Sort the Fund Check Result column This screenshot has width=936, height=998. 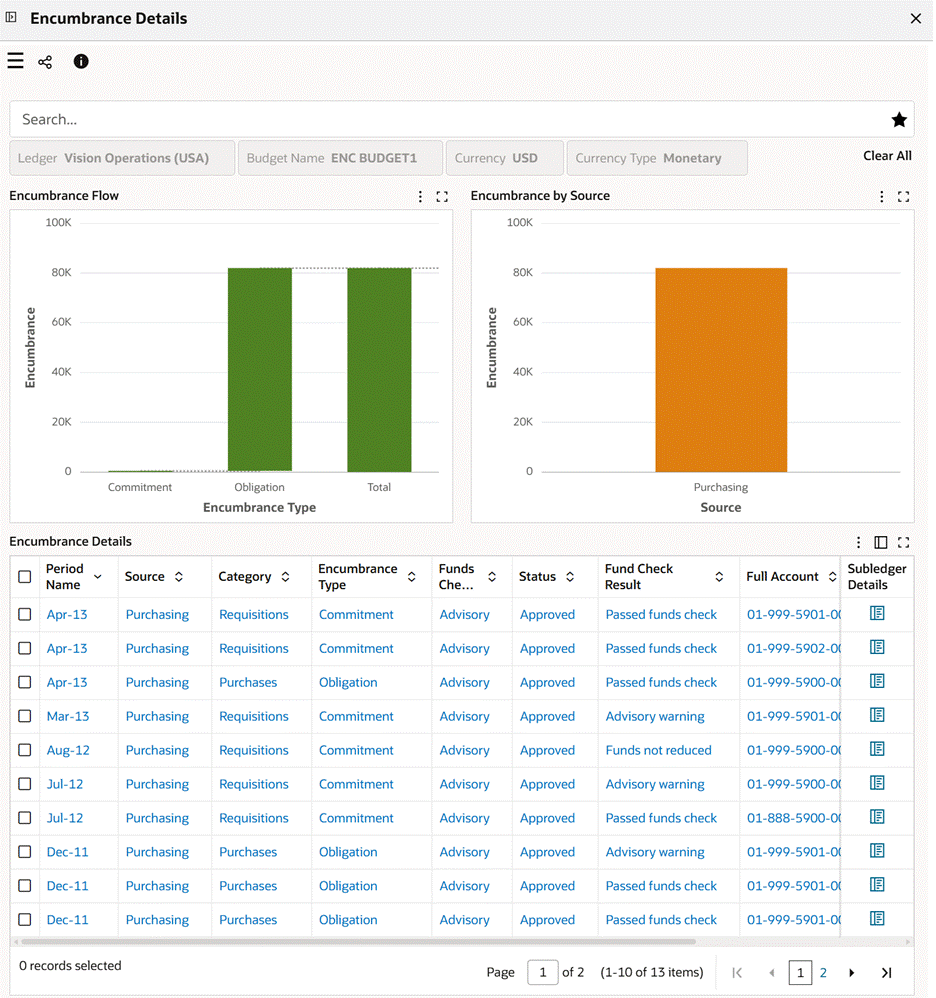click(719, 577)
